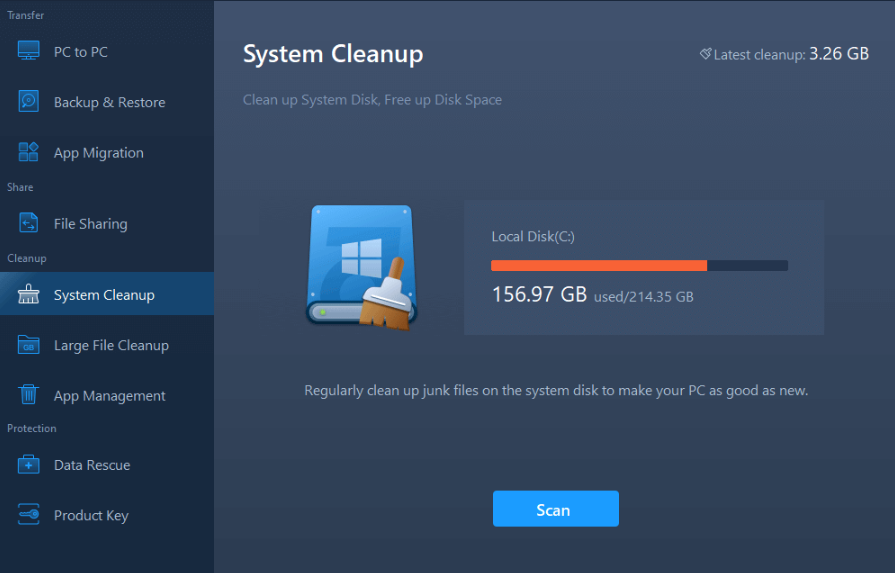
Task: Open the PC to PC menu item
Action: click(x=80, y=52)
